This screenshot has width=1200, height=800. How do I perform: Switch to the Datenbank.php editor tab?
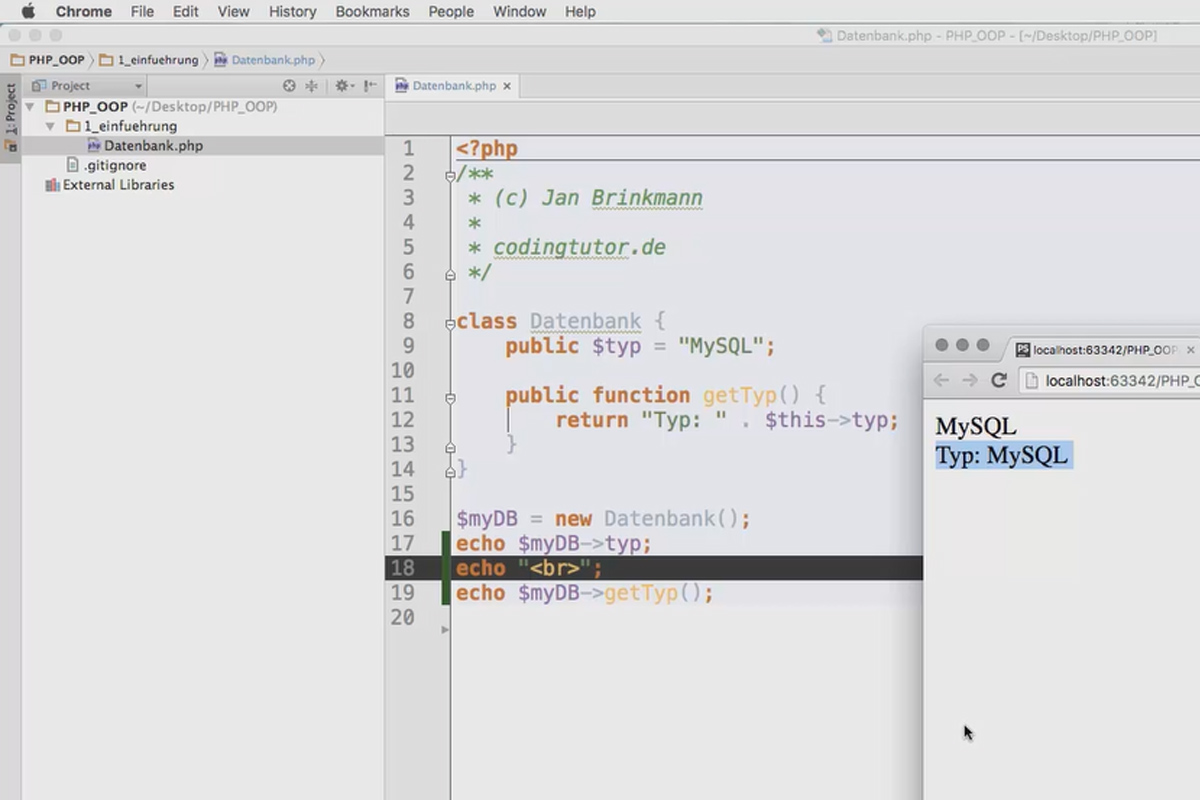(x=453, y=86)
